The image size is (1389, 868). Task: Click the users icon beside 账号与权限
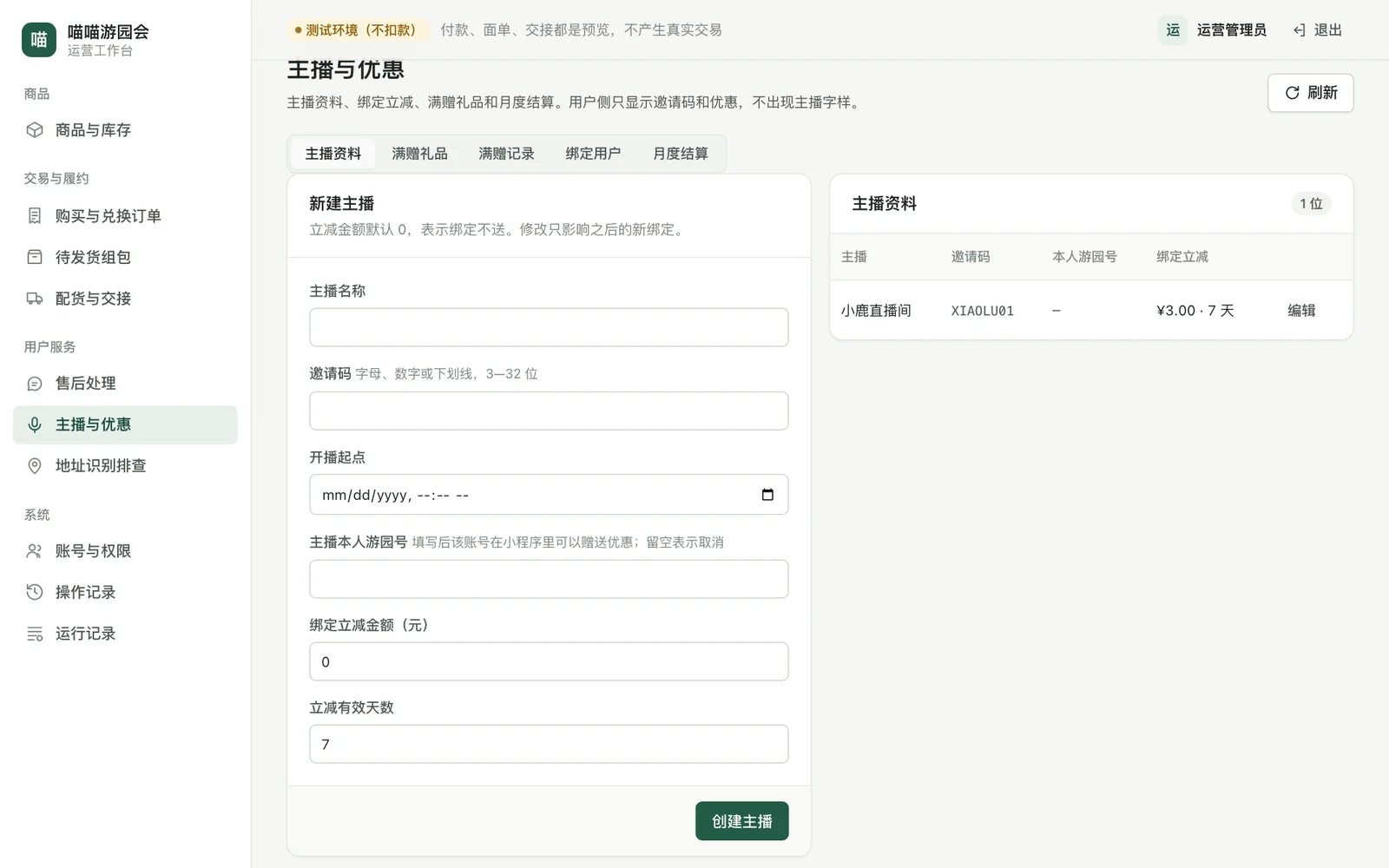tap(35, 551)
